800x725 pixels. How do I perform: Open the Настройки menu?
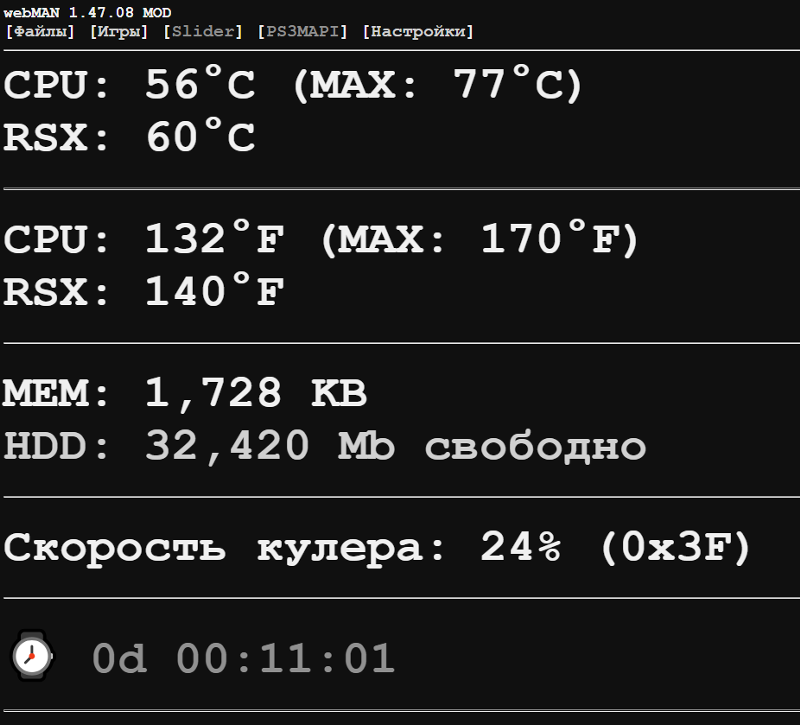pyautogui.click(x=420, y=31)
